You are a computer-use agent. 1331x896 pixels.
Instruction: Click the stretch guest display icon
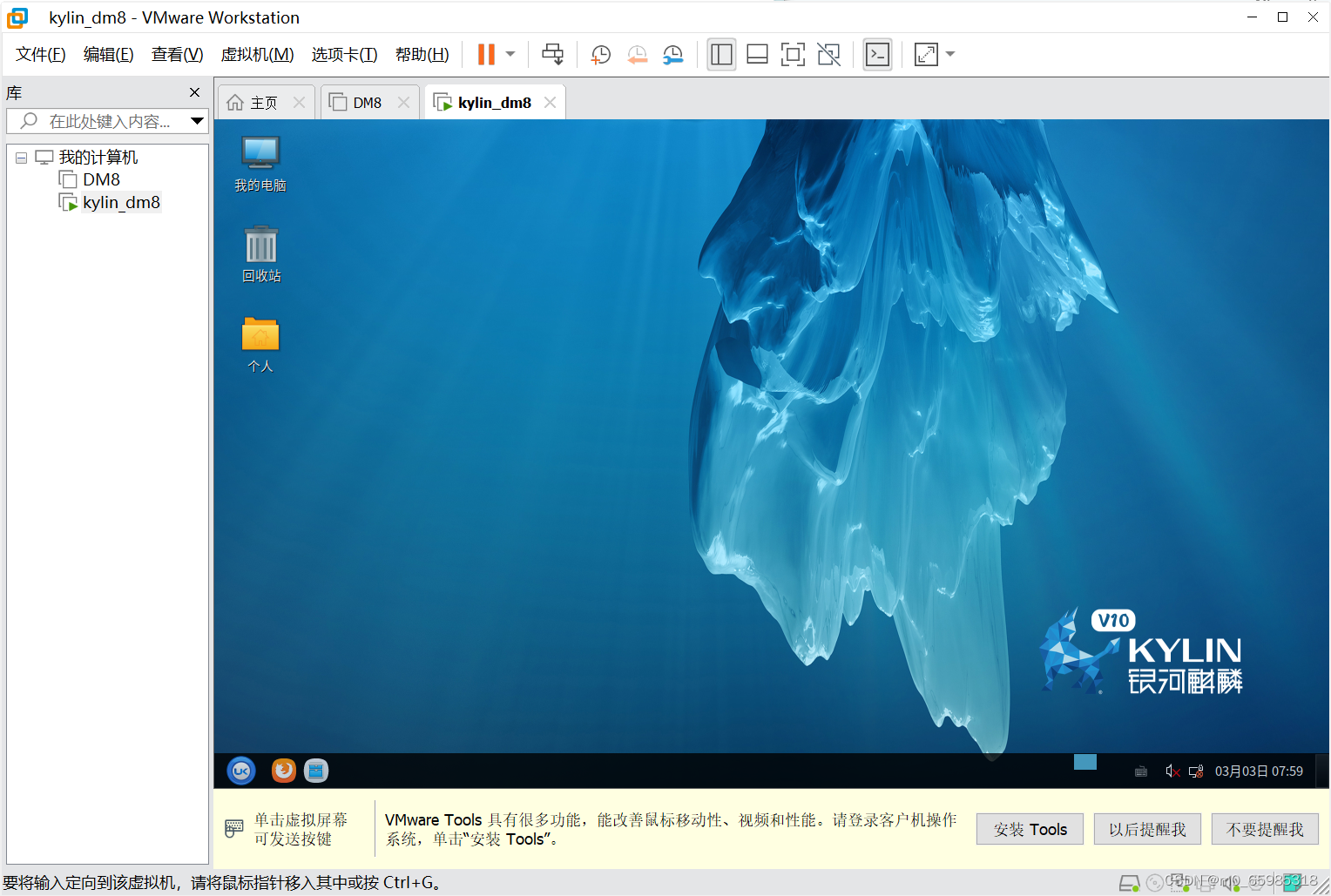pos(926,54)
